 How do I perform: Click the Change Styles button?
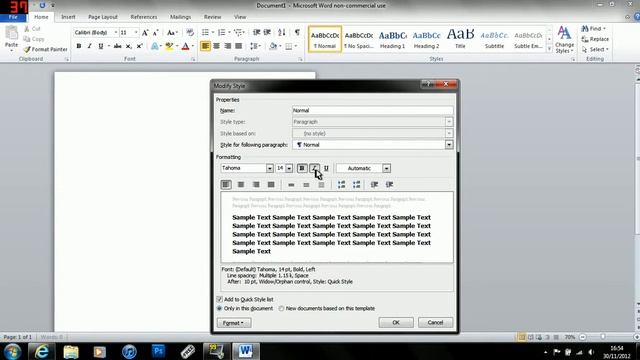pyautogui.click(x=564, y=39)
